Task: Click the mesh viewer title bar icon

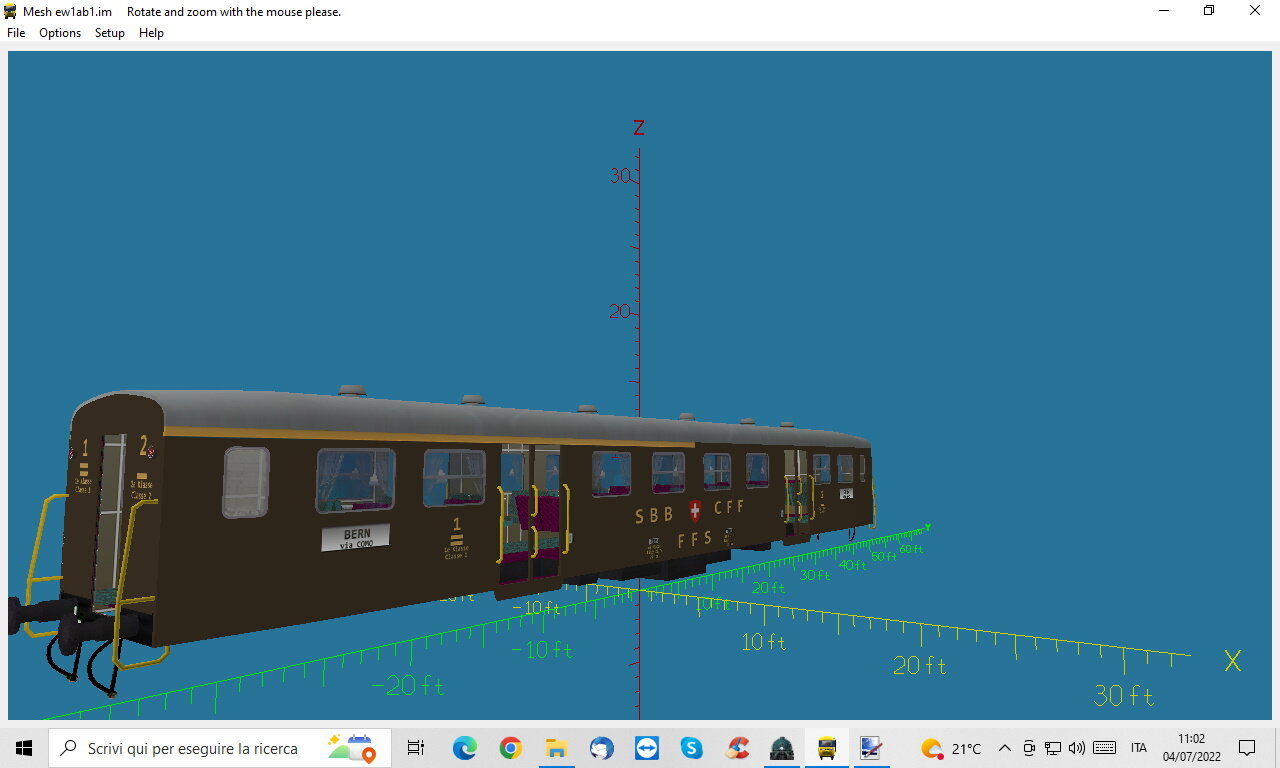Action: pyautogui.click(x=11, y=11)
